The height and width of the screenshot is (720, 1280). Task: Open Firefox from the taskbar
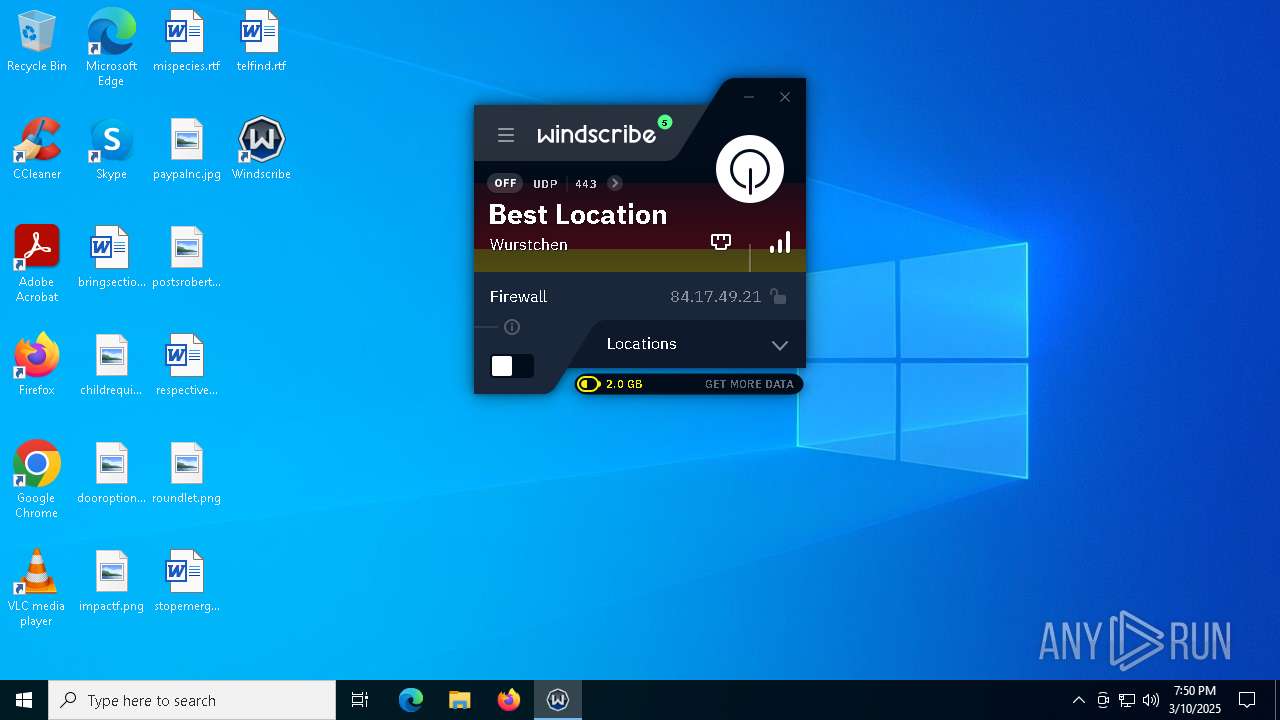(509, 700)
